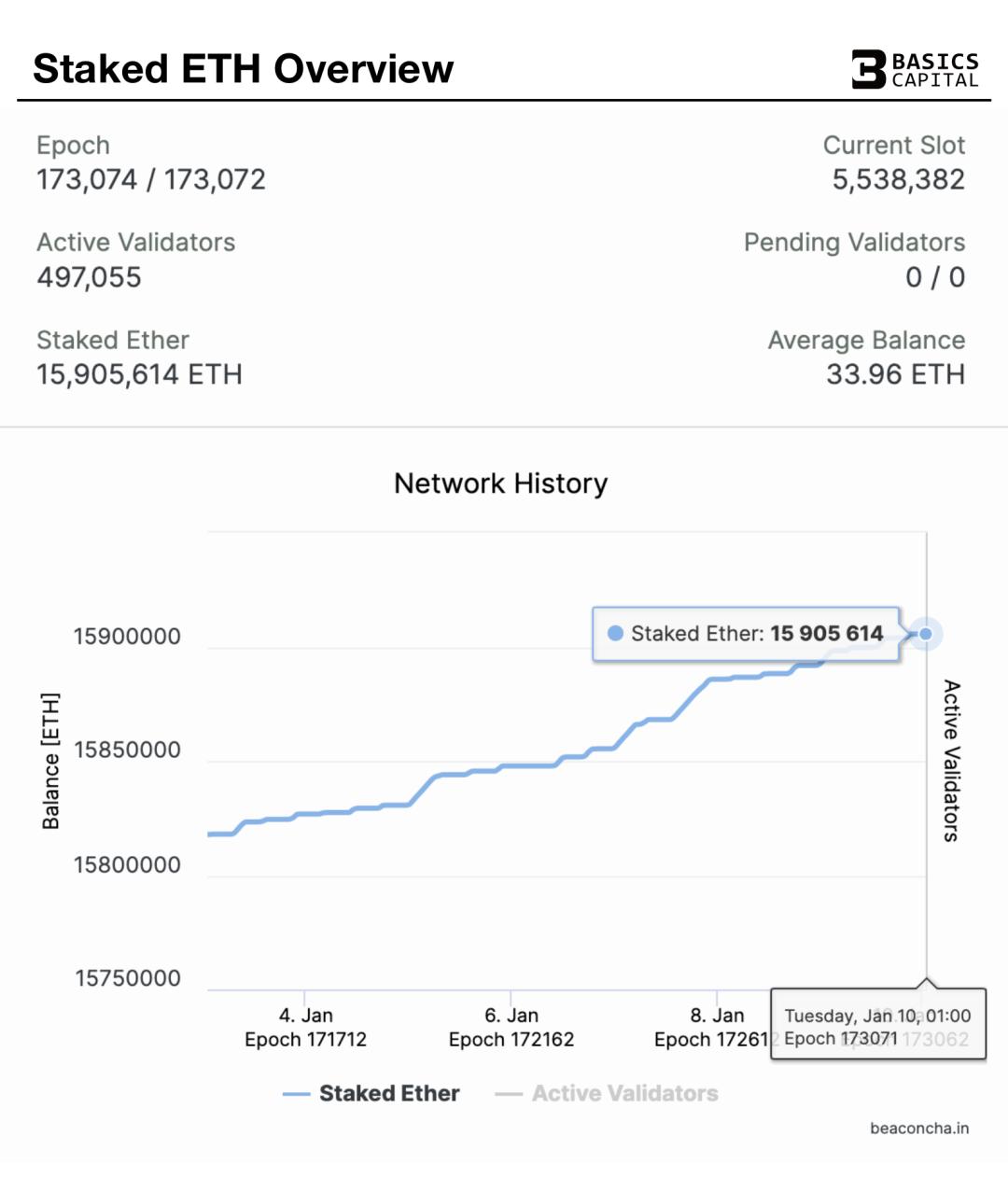The height and width of the screenshot is (1178, 1008).
Task: Click the blue dot in Staked Ether tooltip
Action: click(615, 633)
